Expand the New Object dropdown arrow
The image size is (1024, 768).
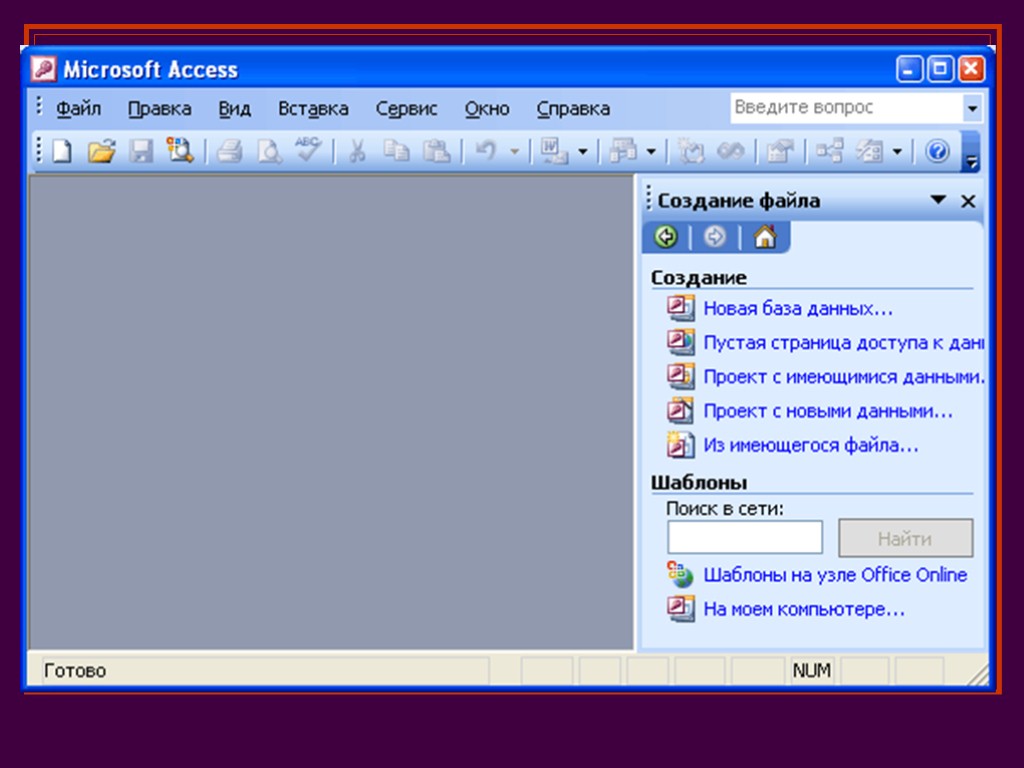897,152
